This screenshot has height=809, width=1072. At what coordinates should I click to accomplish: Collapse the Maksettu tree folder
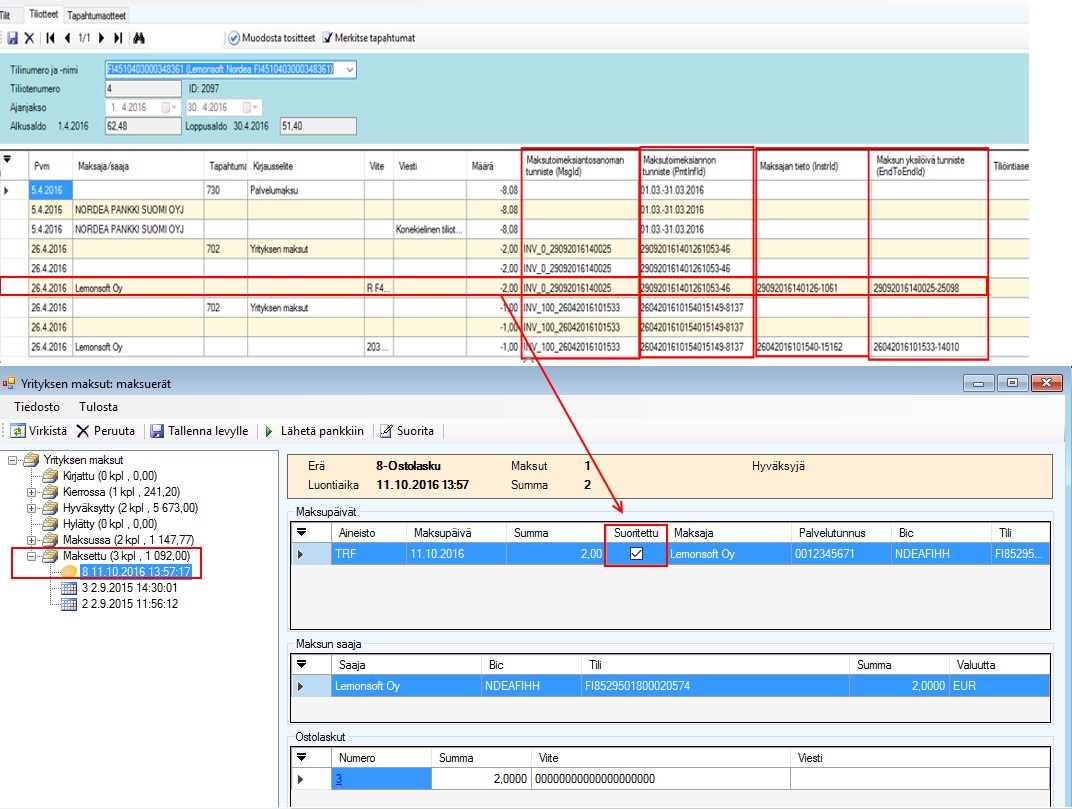click(x=32, y=555)
